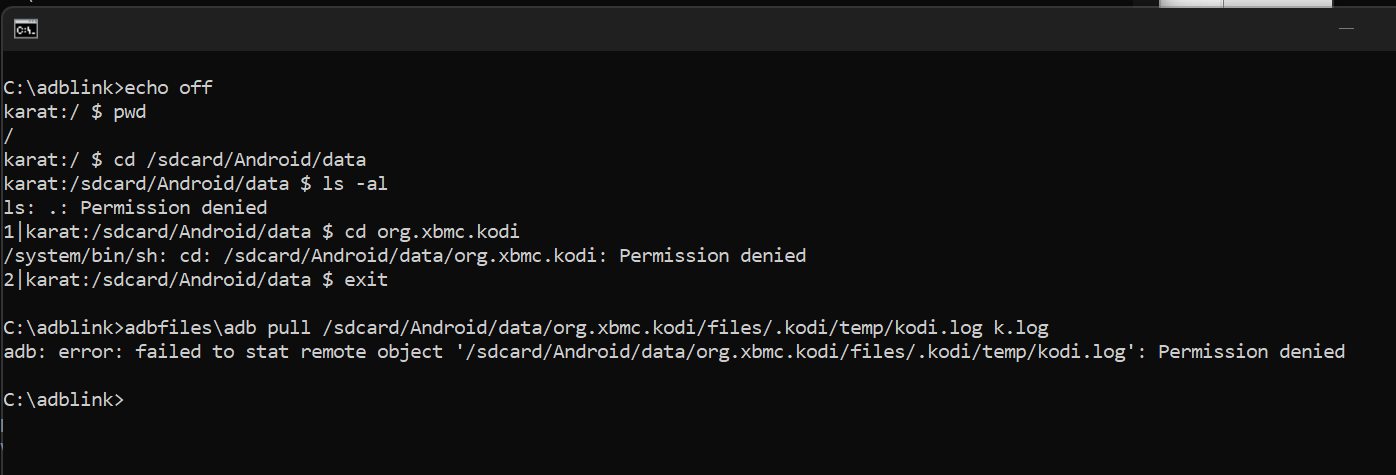Image resolution: width=1396 pixels, height=475 pixels.
Task: Click the empty Command Prompt title bar
Action: [680, 30]
